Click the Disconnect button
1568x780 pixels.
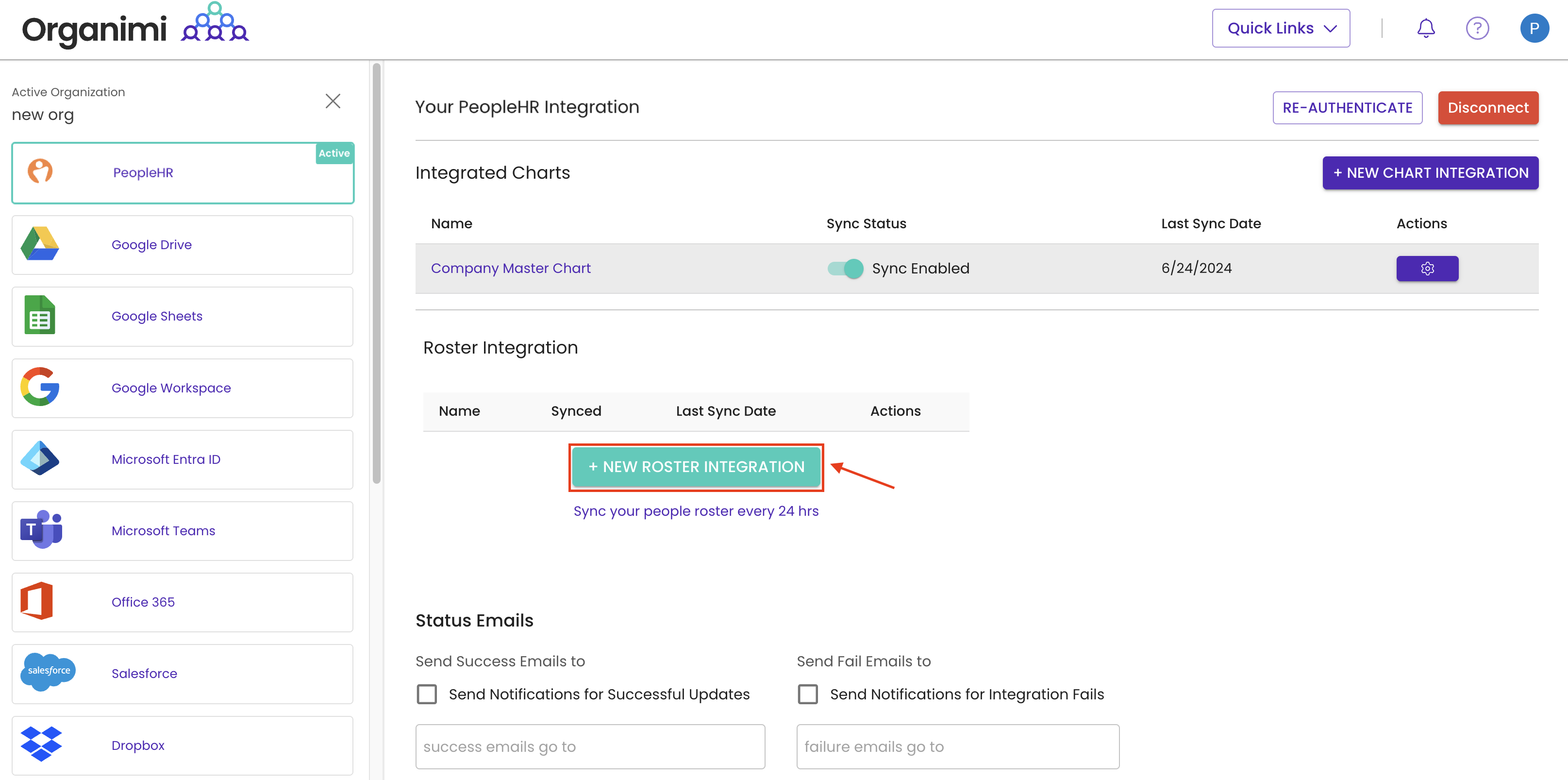(x=1487, y=108)
